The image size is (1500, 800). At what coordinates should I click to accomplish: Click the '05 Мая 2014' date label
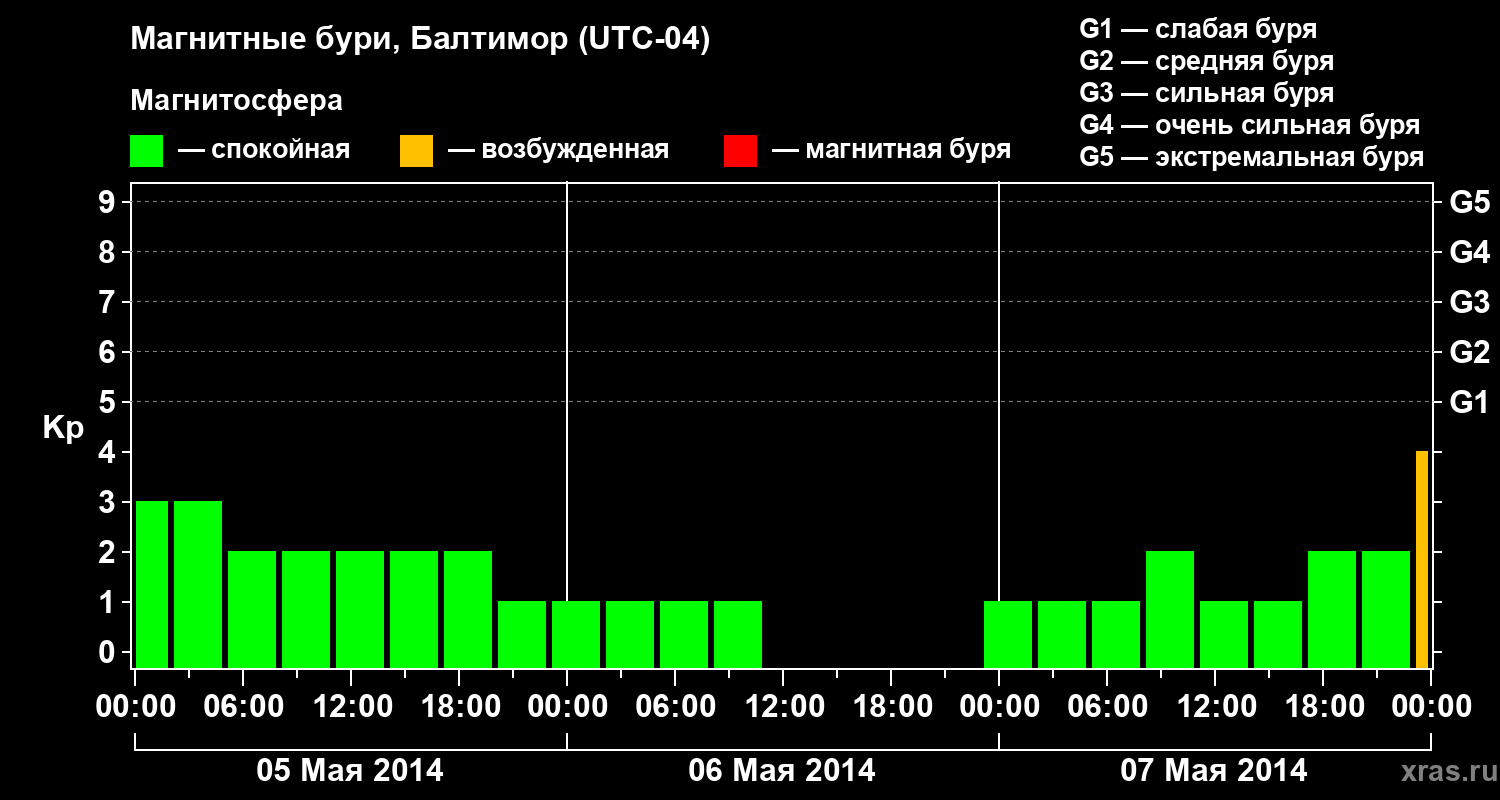point(350,770)
